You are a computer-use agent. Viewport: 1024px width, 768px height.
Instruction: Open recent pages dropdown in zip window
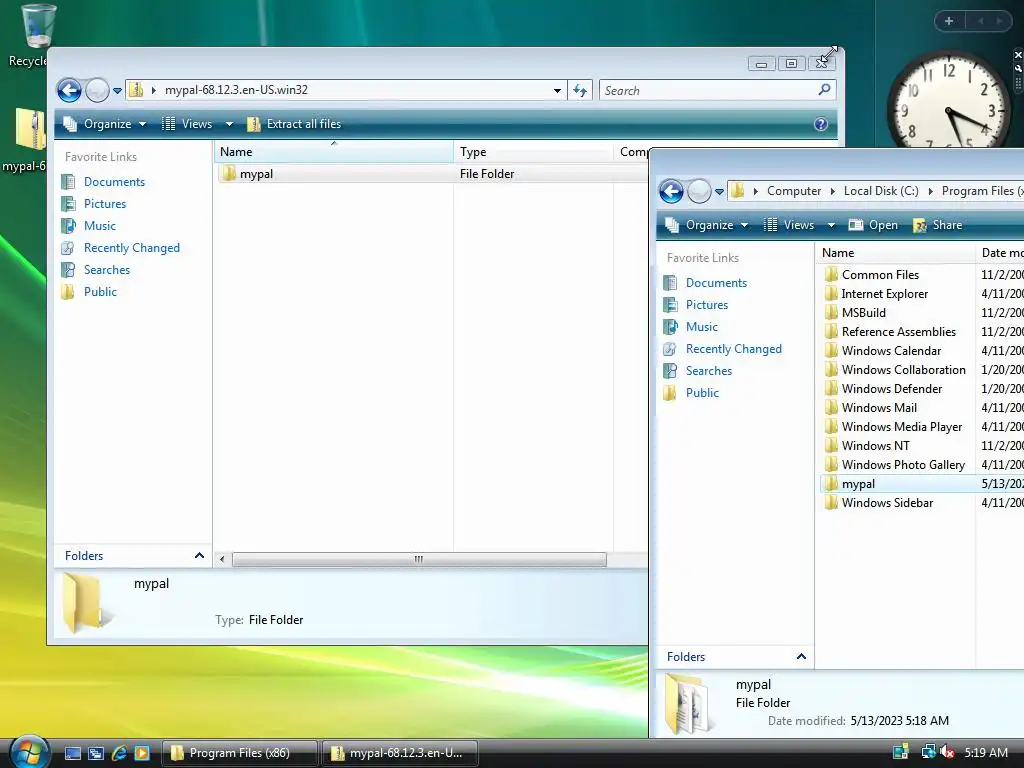[x=118, y=91]
